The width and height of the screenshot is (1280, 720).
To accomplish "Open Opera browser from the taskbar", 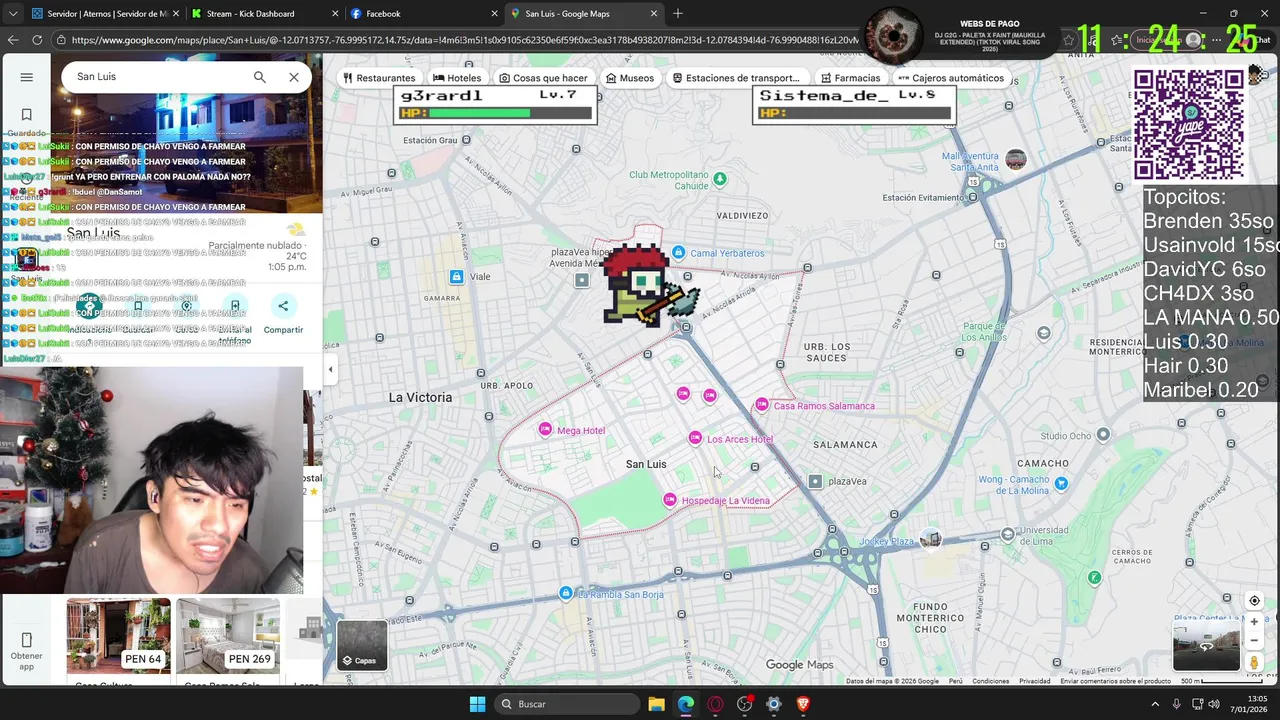I will pyautogui.click(x=715, y=704).
